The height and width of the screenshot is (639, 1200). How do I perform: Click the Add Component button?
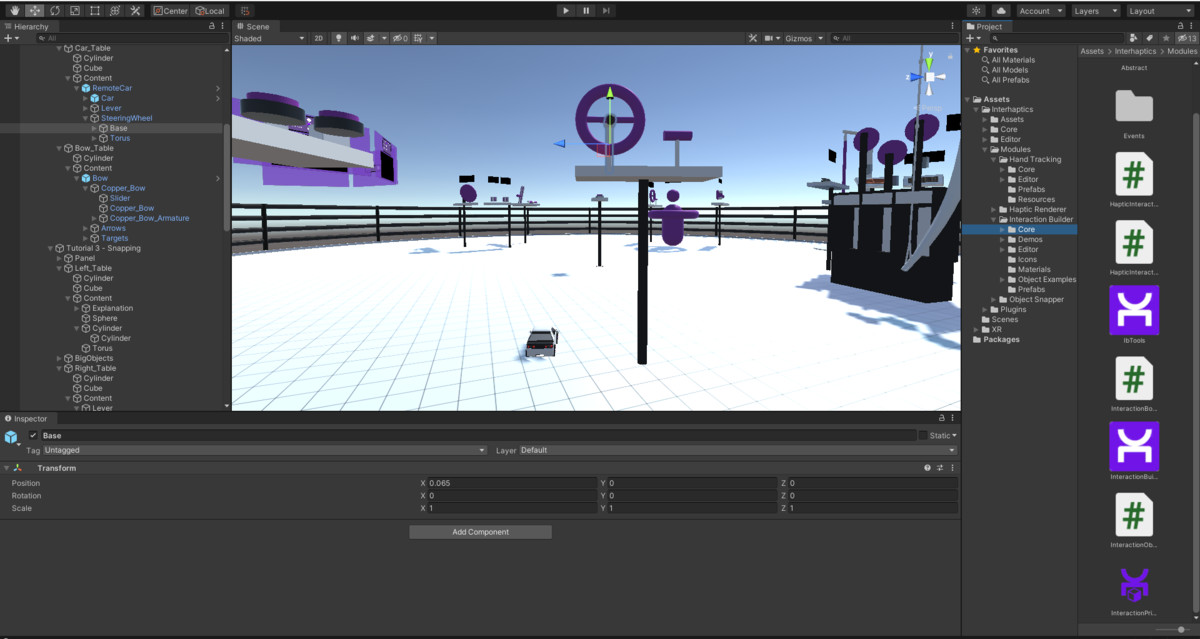coord(480,531)
